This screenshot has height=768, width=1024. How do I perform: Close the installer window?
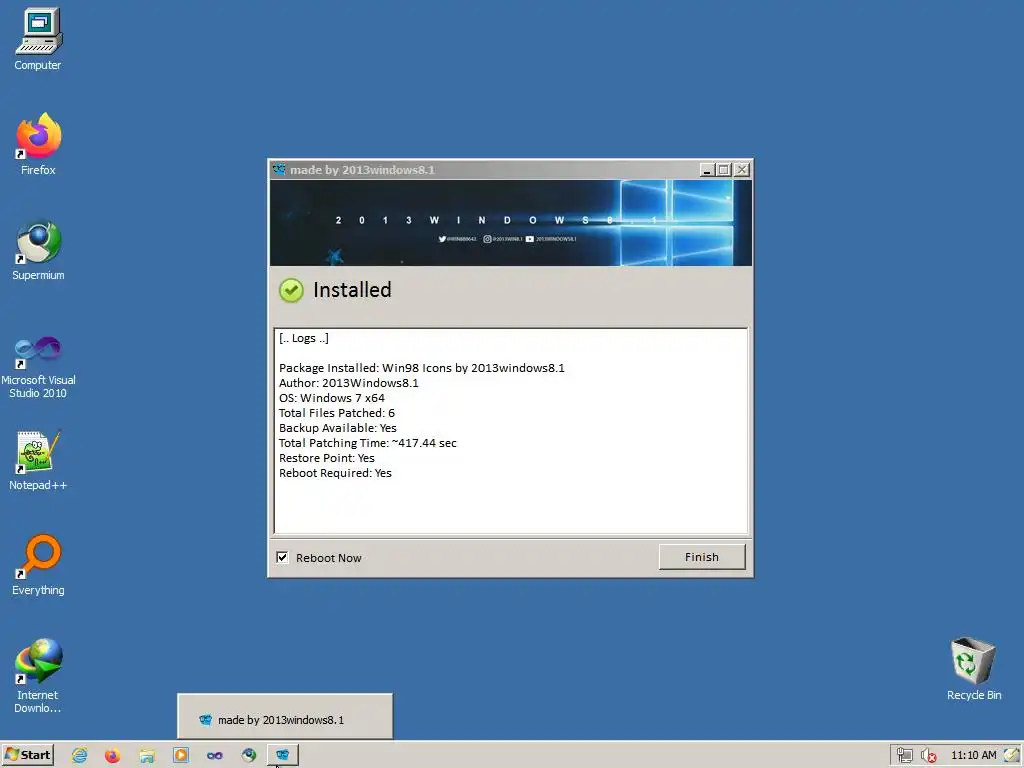coord(742,170)
